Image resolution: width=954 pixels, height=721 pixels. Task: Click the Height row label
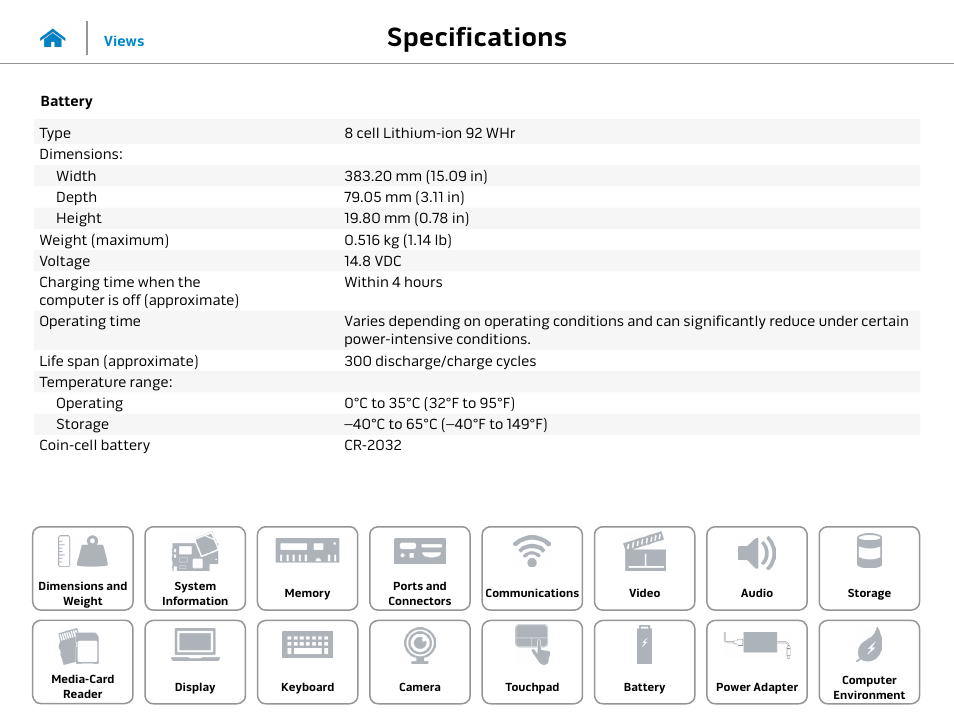pos(78,218)
